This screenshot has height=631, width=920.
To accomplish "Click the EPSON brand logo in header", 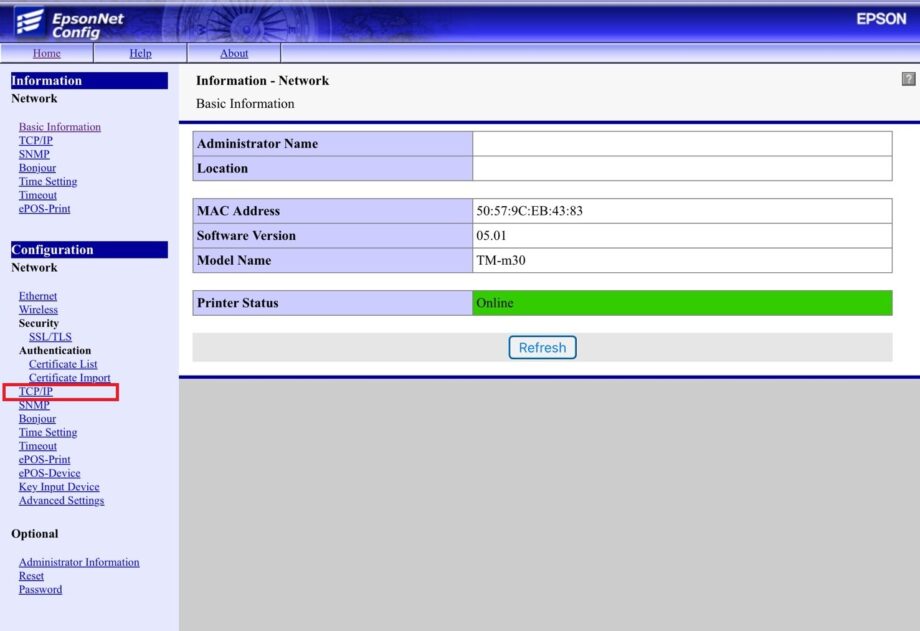I will (x=880, y=19).
